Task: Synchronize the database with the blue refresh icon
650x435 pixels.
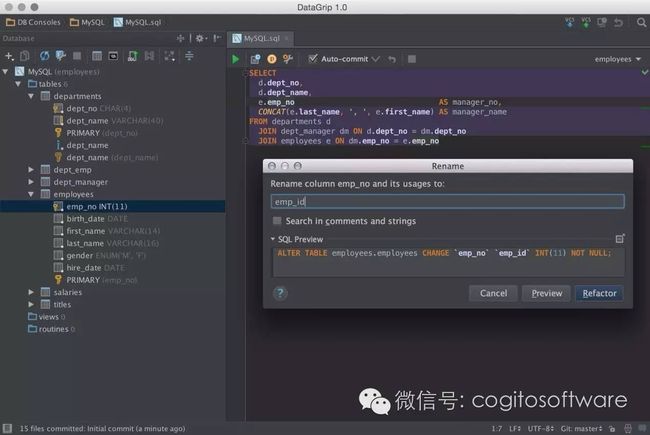Action: (x=44, y=56)
